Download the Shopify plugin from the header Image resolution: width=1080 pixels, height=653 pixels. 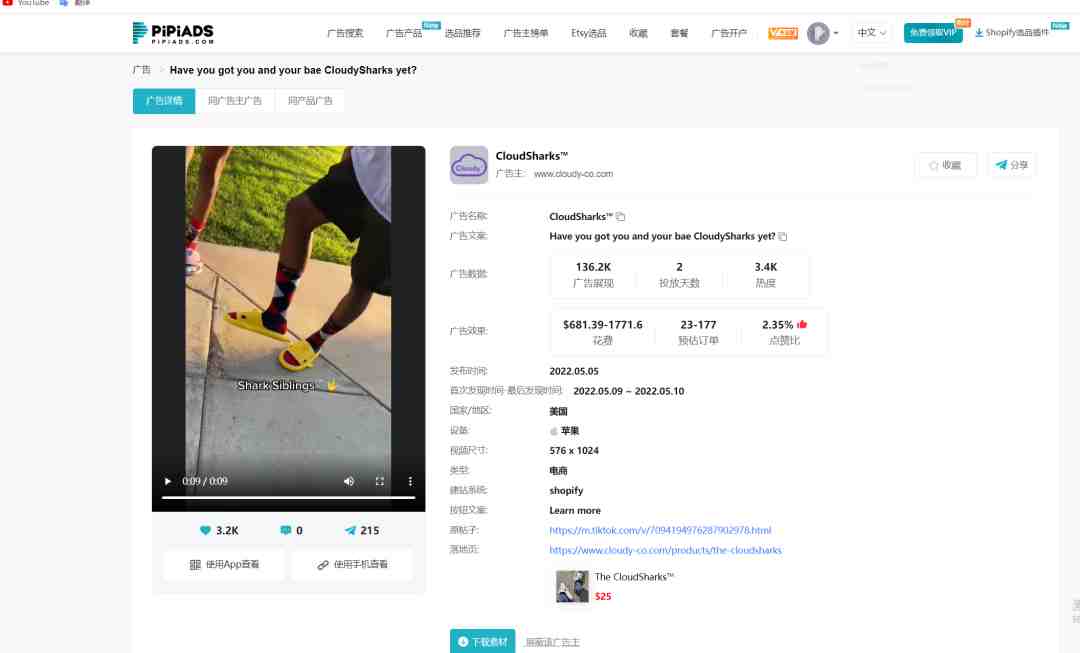[1012, 33]
